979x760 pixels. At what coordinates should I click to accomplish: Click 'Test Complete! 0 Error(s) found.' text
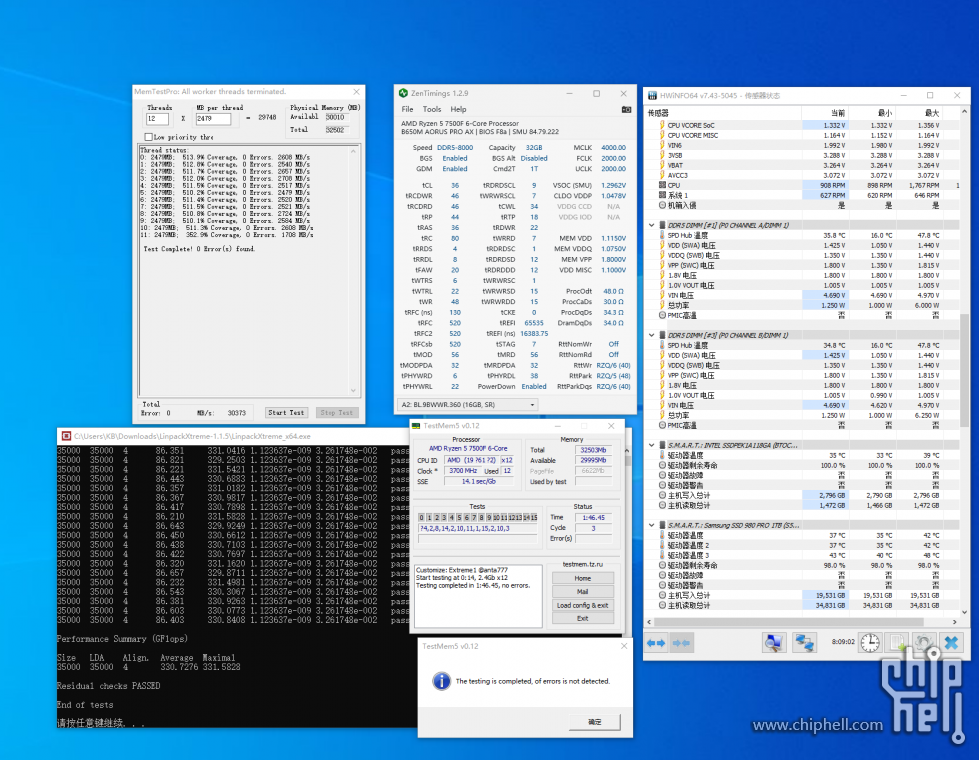[x=199, y=249]
